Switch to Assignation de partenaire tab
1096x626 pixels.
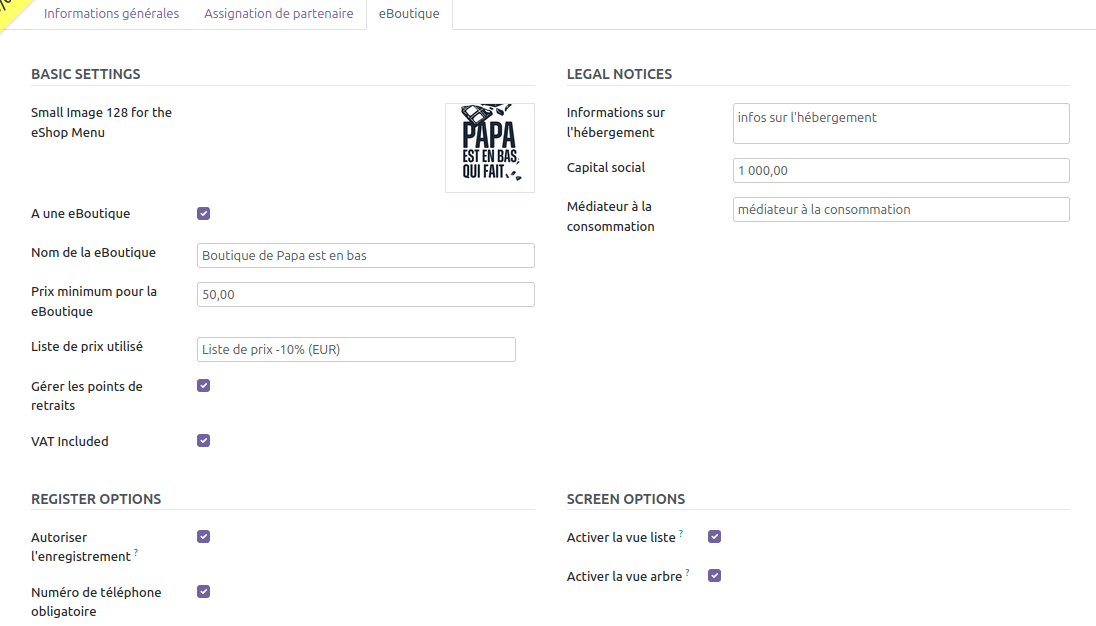point(278,14)
